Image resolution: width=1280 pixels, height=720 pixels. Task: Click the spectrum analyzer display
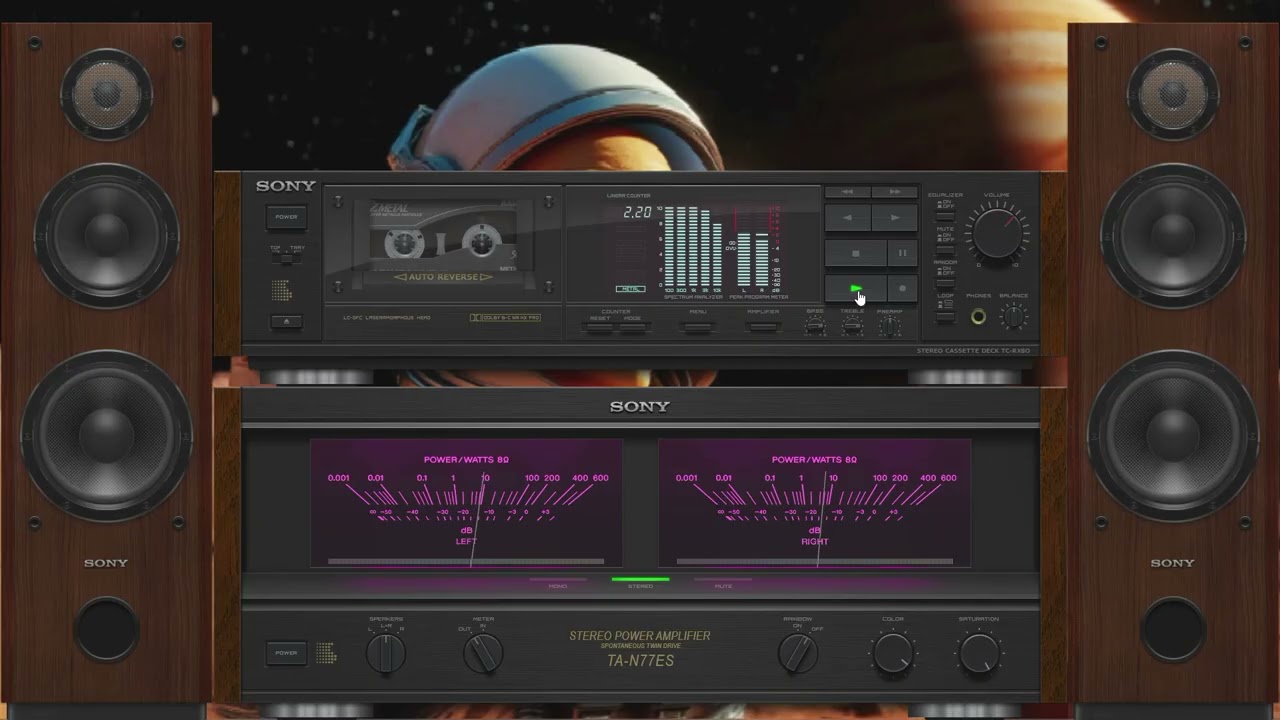(693, 246)
